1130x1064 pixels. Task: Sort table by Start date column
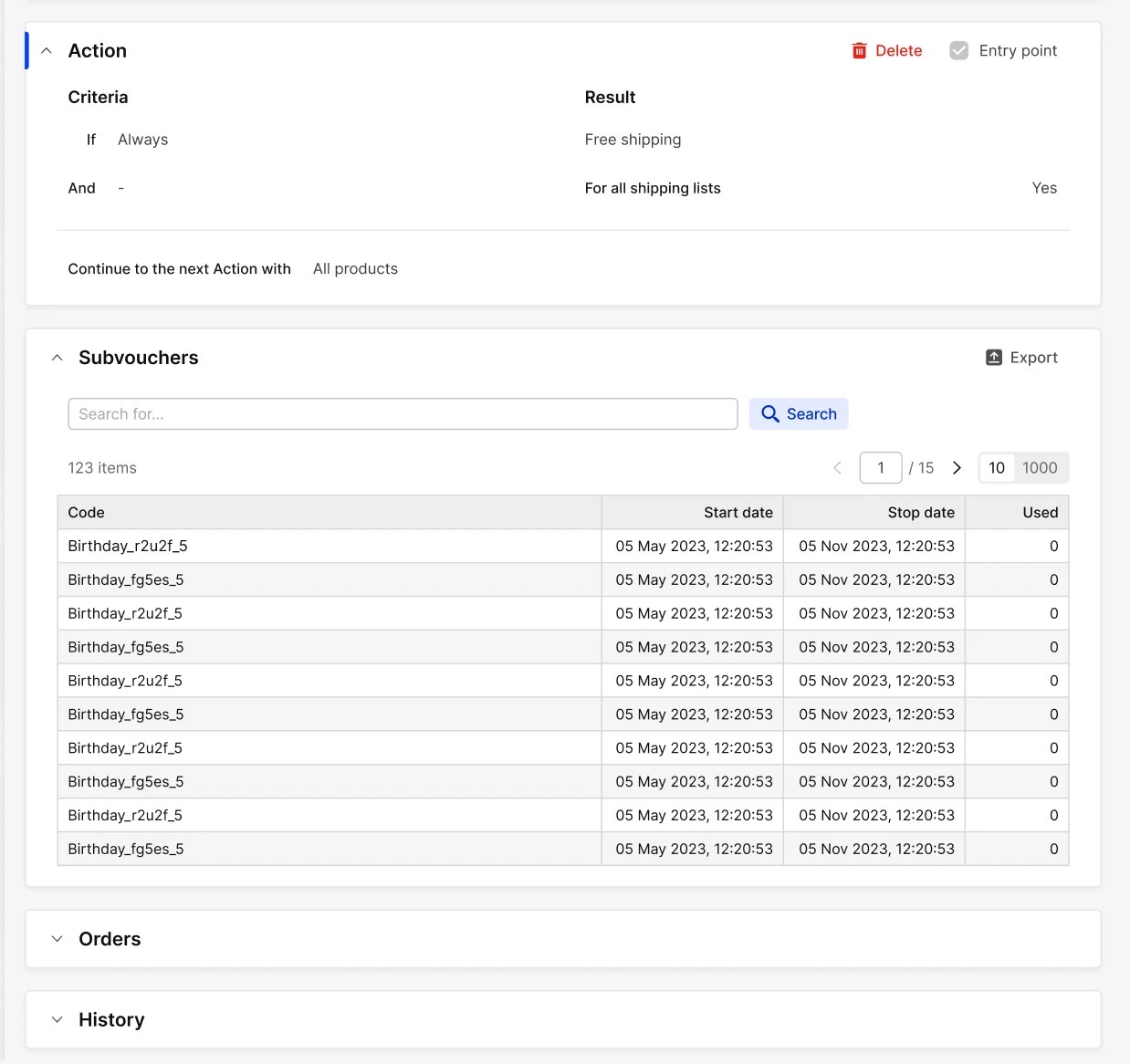738,513
